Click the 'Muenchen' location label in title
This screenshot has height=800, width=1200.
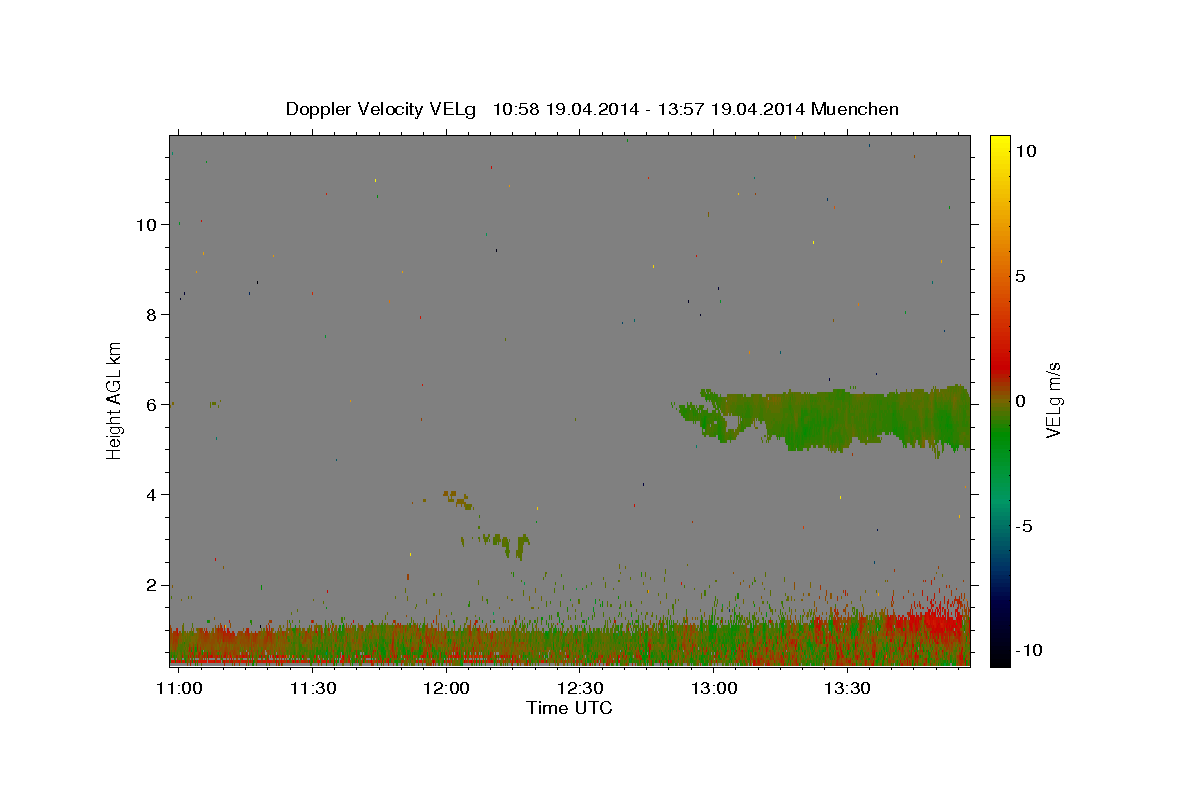(855, 109)
